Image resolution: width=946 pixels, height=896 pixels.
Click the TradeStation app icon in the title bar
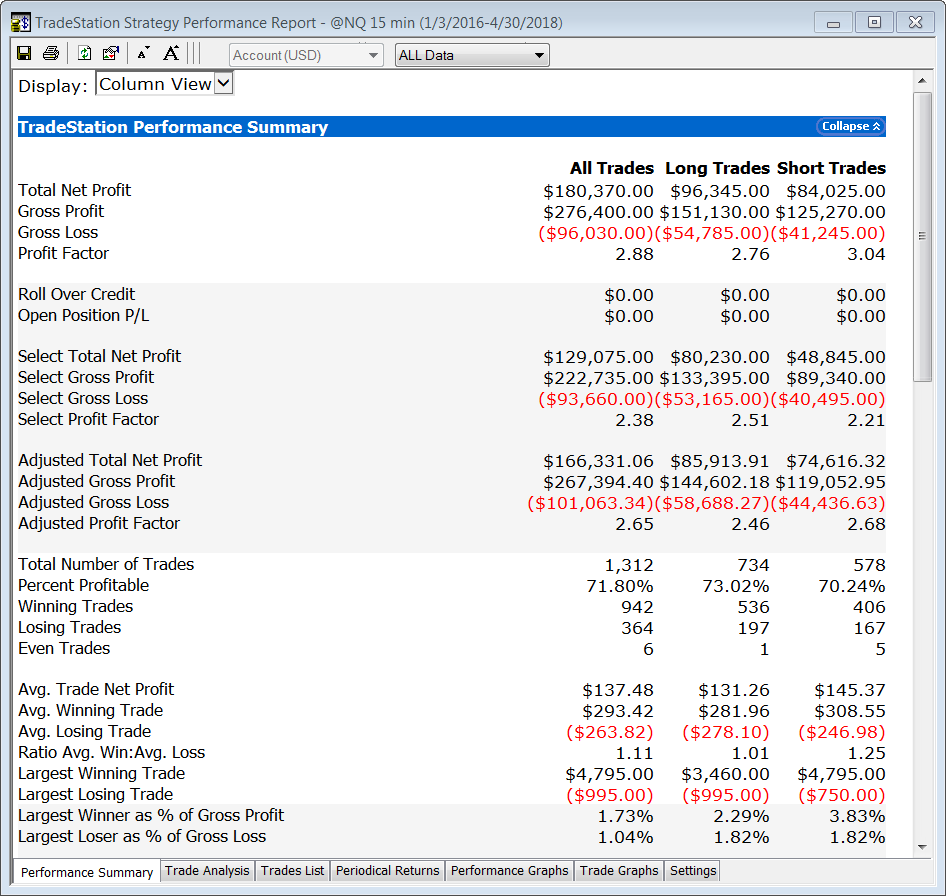pos(21,23)
